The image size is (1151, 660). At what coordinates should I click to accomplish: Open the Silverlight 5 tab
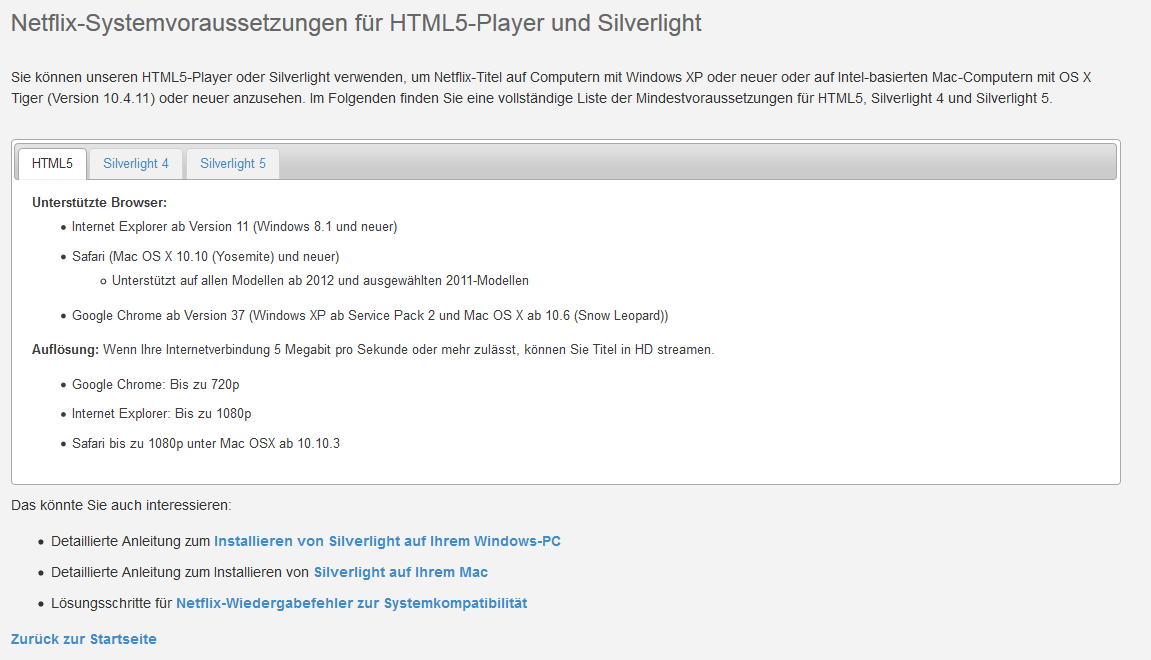click(233, 164)
